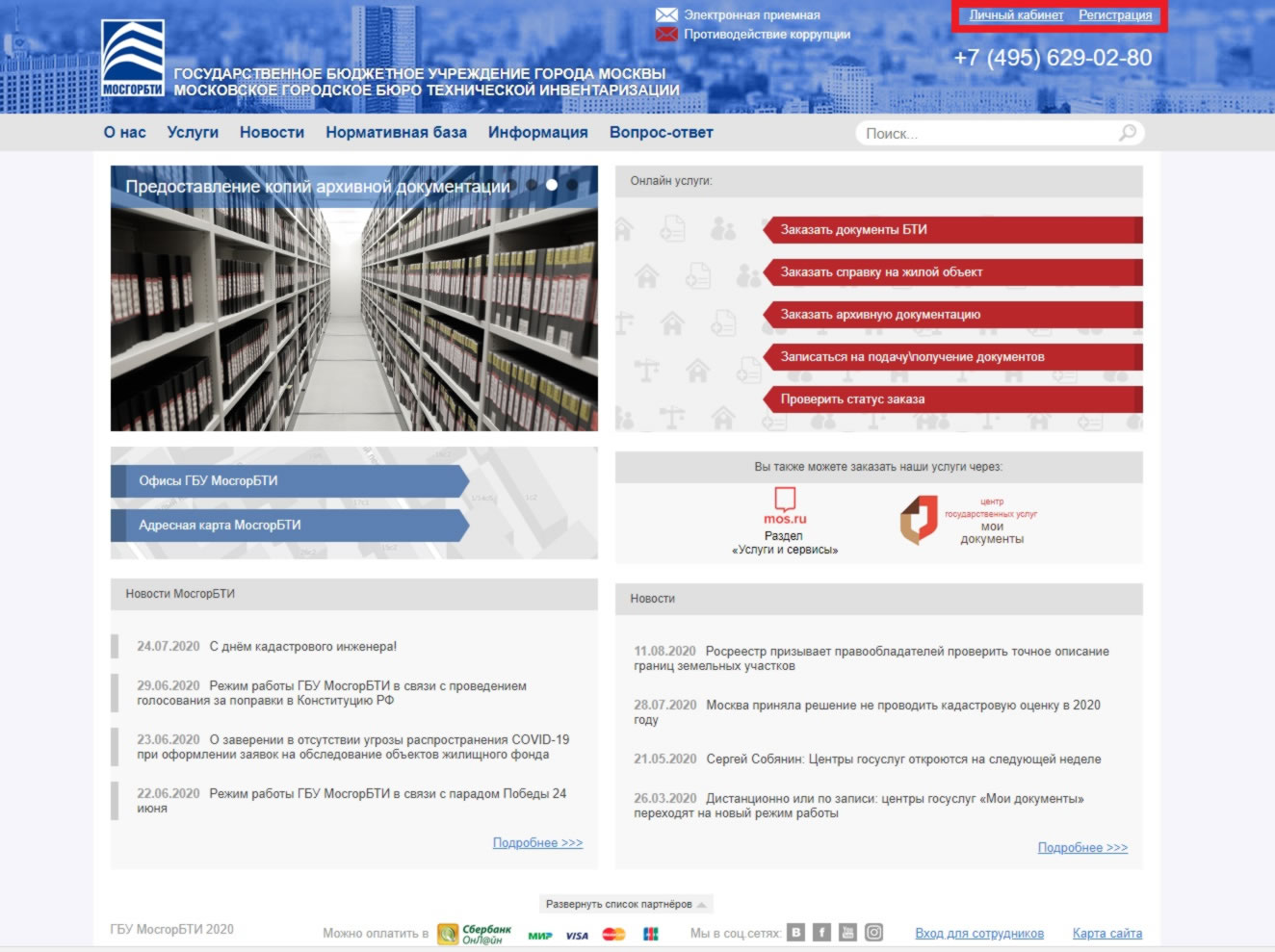Open the Вопрос-ответ menu
Screen dimensions: 1275x952
pos(661,133)
